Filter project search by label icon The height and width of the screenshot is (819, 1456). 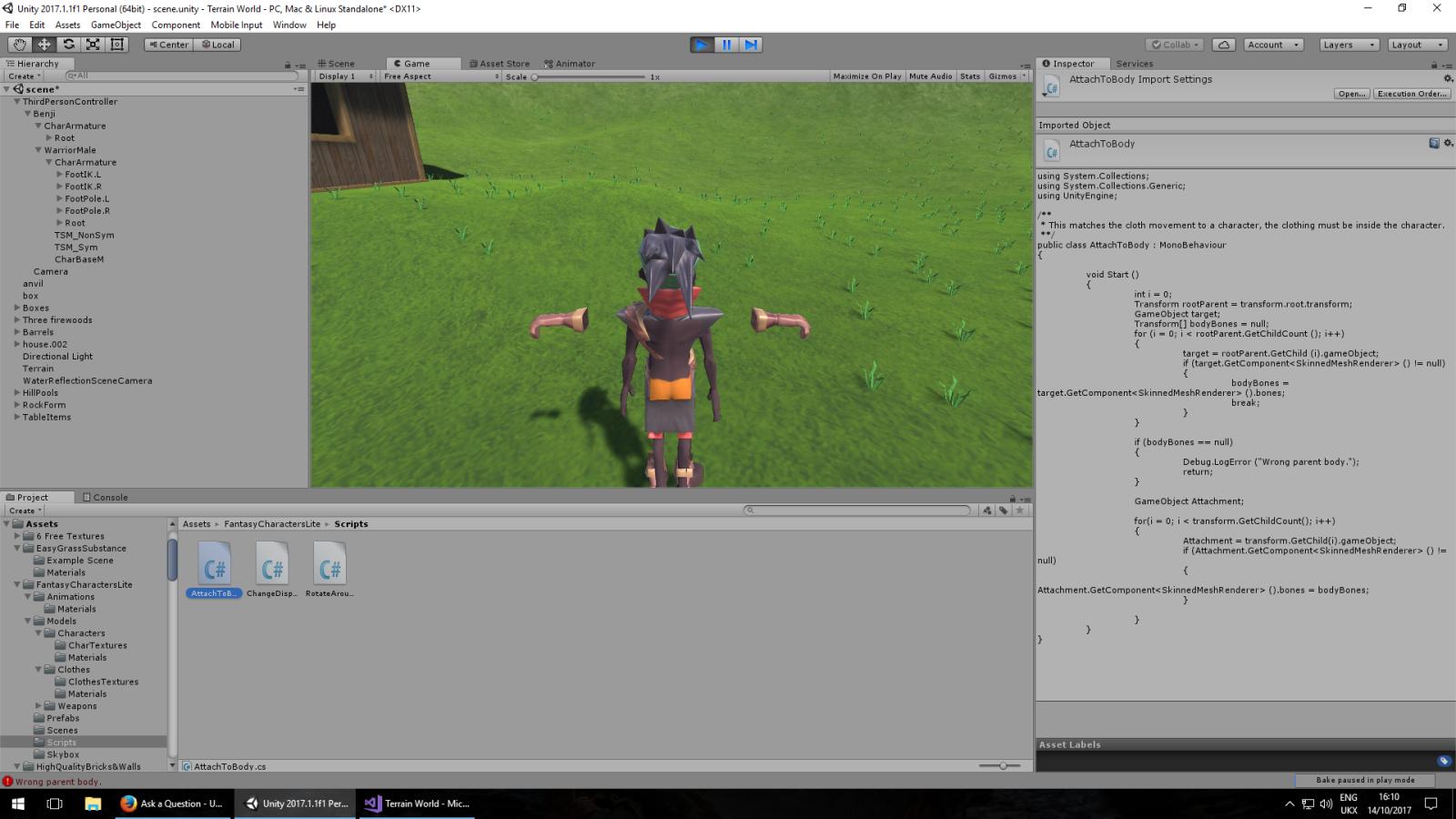pyautogui.click(x=1004, y=511)
